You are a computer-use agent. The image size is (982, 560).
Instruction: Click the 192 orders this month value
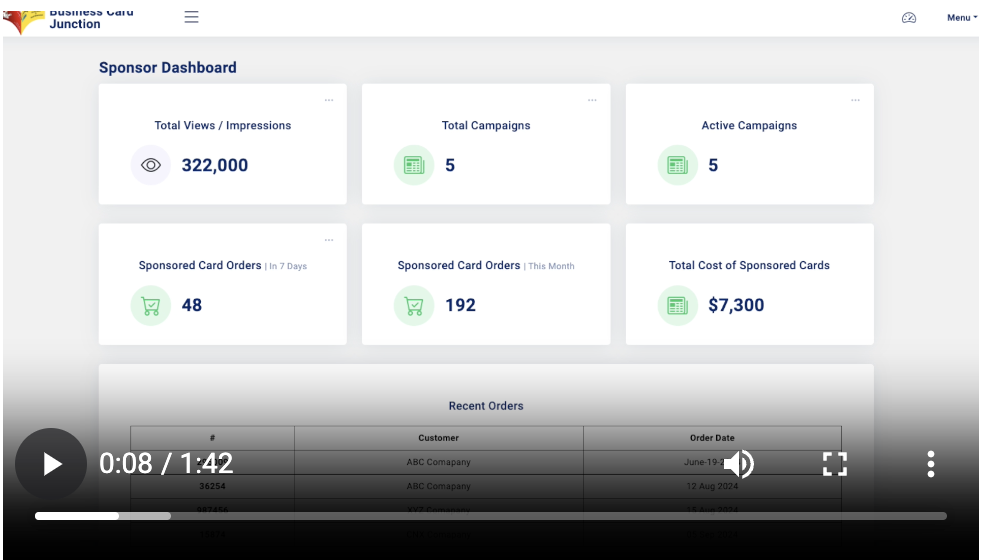[x=460, y=305]
